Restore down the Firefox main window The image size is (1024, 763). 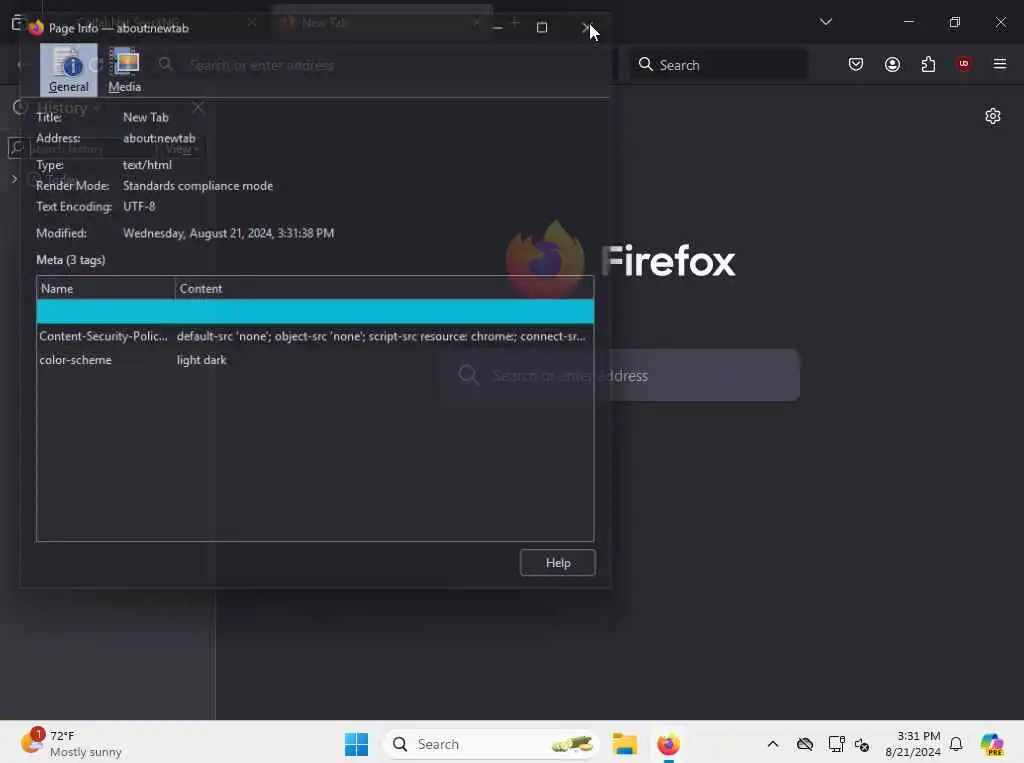(x=955, y=22)
